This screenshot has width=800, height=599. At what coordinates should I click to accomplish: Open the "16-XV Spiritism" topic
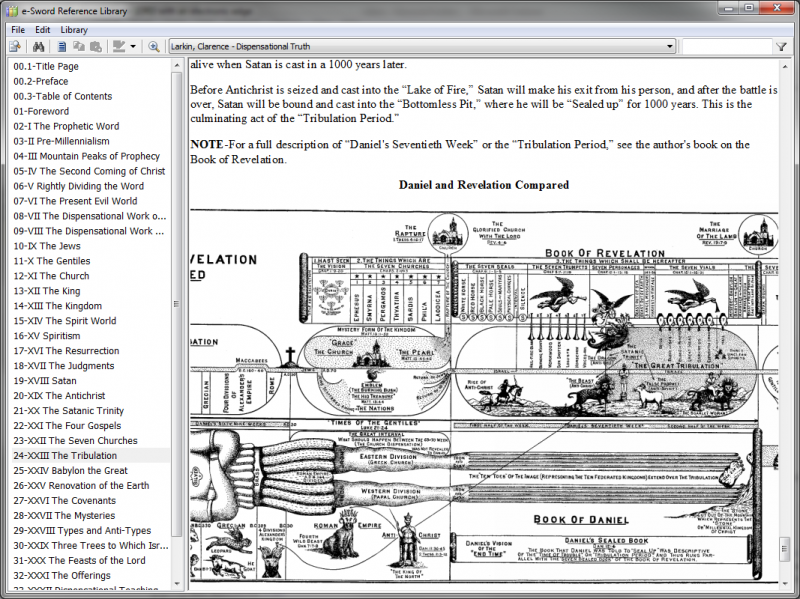click(47, 336)
